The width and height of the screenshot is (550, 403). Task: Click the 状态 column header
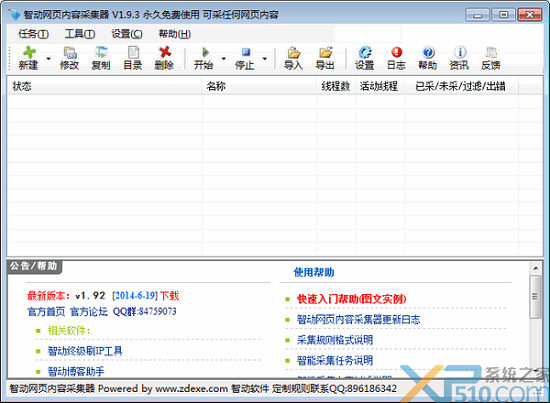coord(105,86)
